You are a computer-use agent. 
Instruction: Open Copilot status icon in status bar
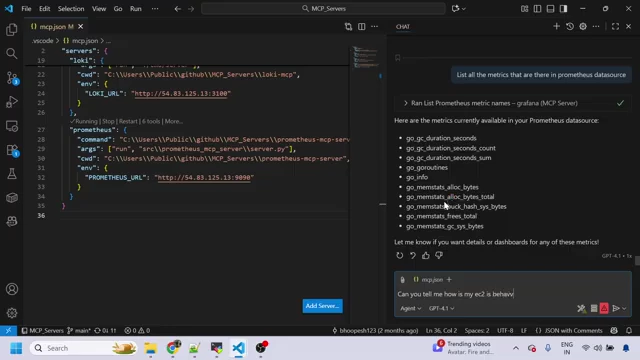click(614, 331)
